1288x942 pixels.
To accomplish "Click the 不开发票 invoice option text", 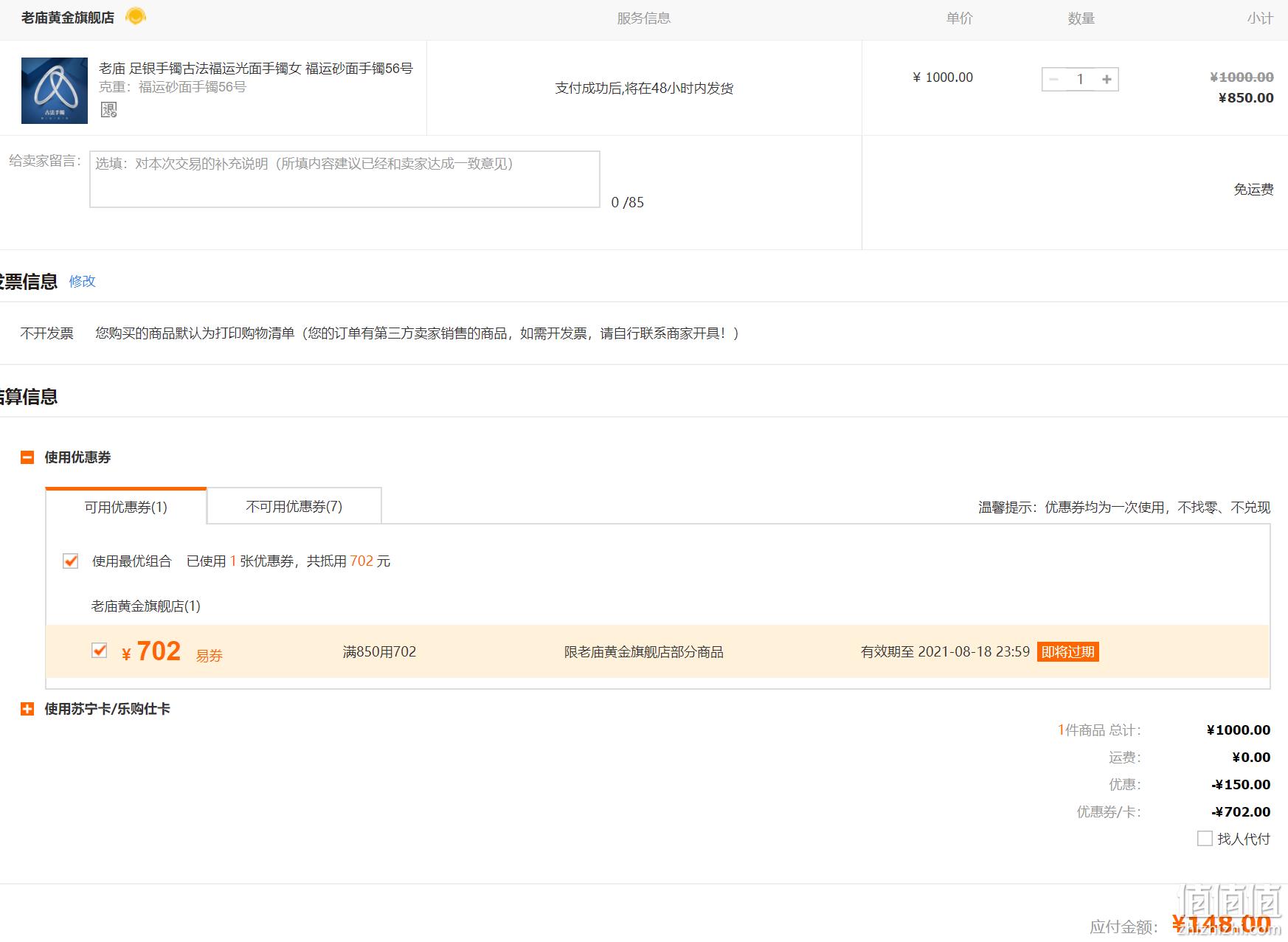I will [47, 333].
